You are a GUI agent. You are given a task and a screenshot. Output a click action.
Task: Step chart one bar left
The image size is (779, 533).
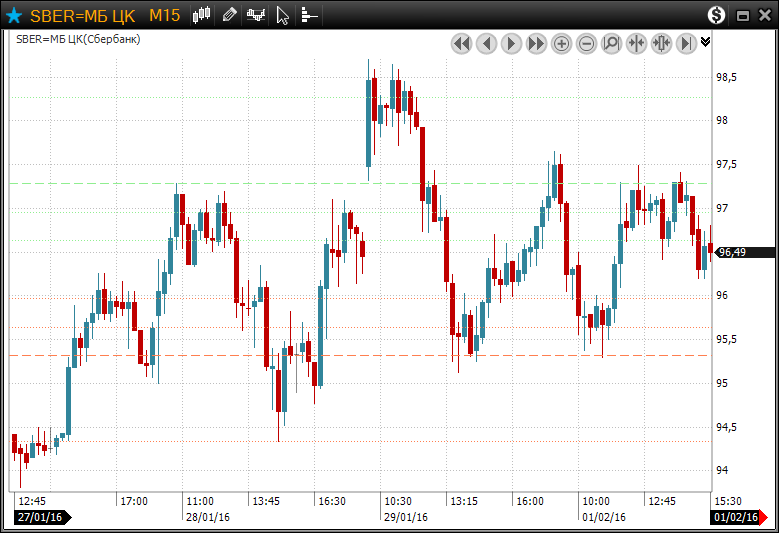click(486, 43)
